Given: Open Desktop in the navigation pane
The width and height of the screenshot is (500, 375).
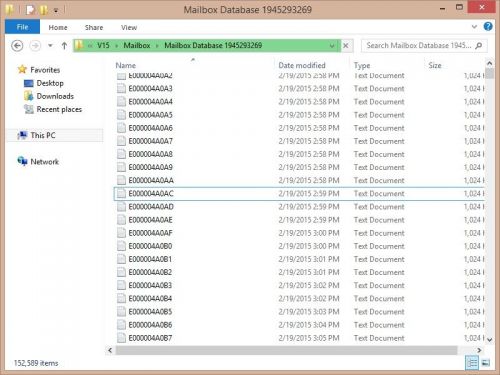Looking at the screenshot, I should 50,83.
